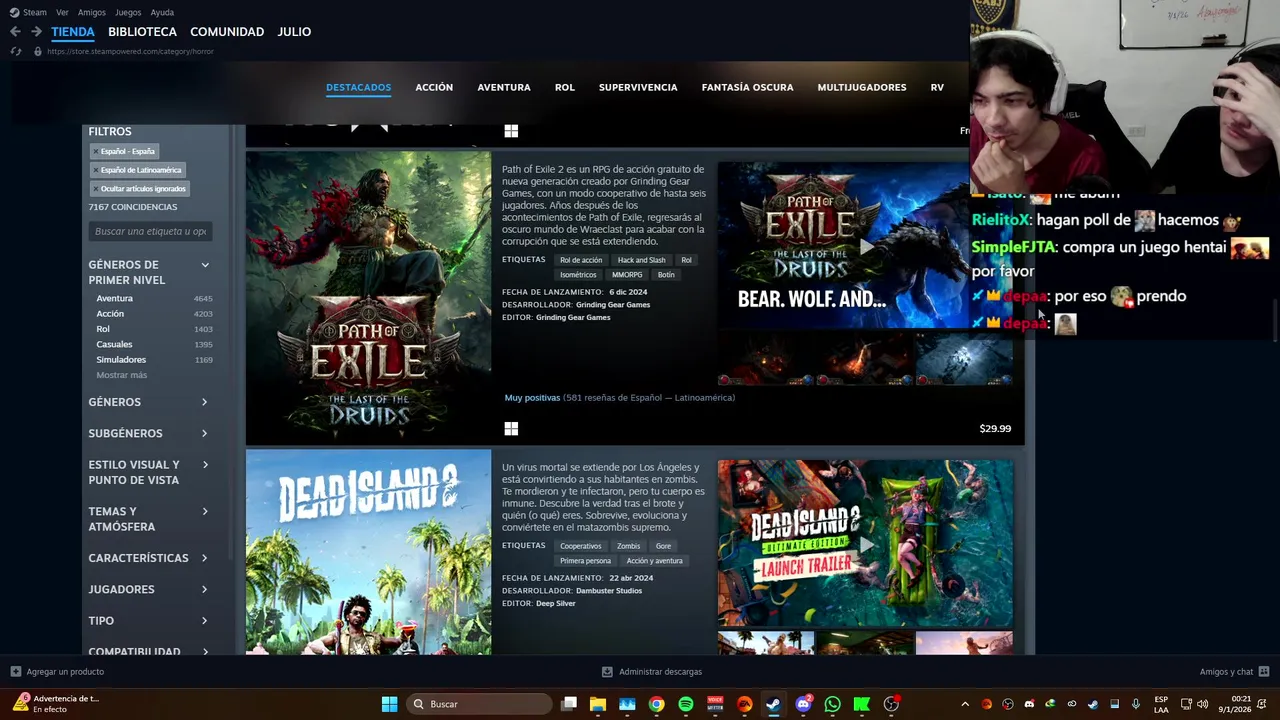Open the Ver menu
This screenshot has width=1280, height=720.
[x=63, y=12]
